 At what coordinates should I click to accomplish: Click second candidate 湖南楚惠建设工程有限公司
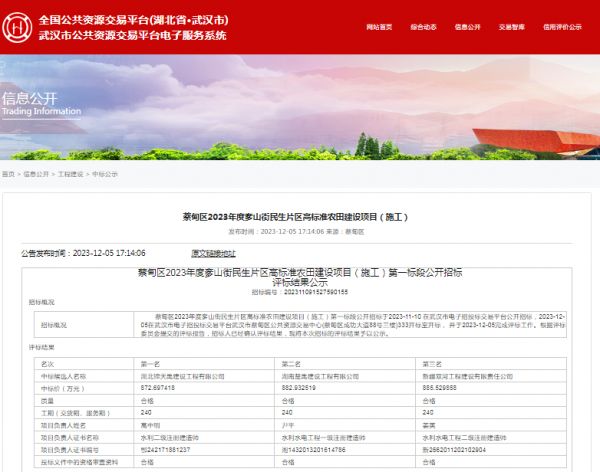pyautogui.click(x=321, y=375)
